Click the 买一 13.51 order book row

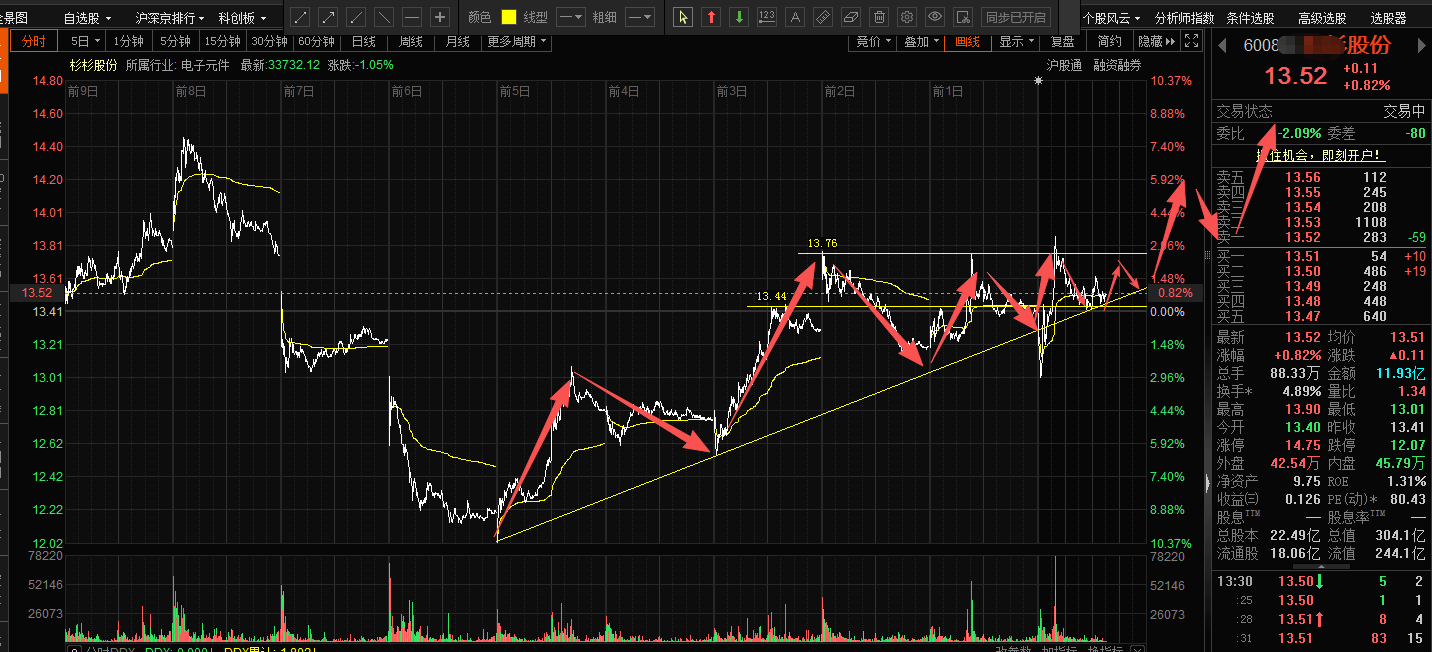(1320, 257)
